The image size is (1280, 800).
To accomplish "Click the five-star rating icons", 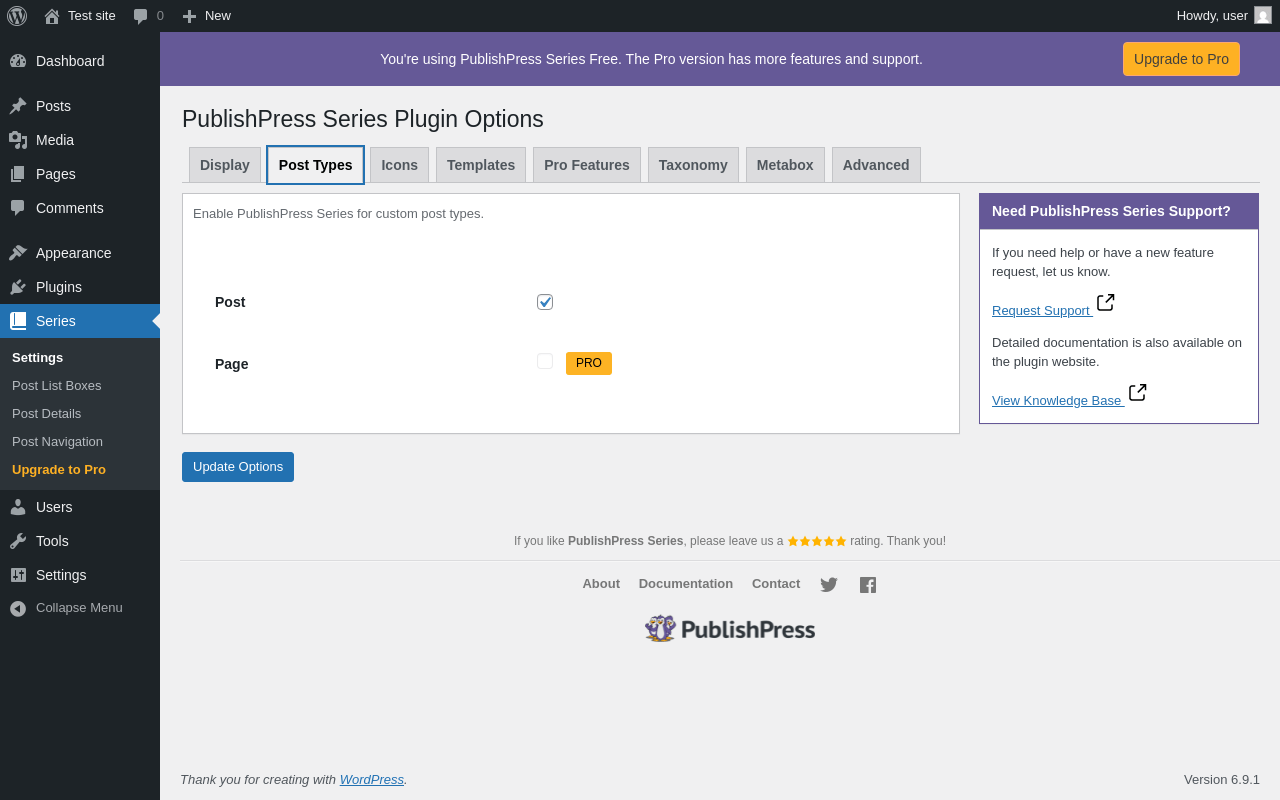I will (817, 541).
